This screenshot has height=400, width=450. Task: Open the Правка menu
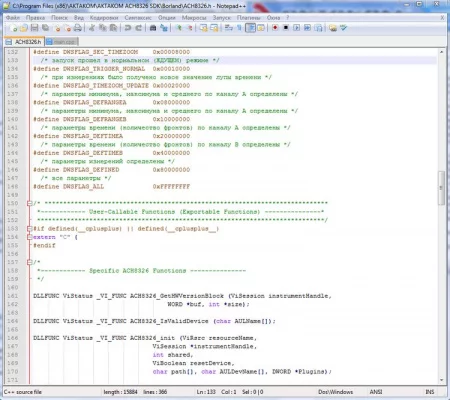(x=35, y=18)
